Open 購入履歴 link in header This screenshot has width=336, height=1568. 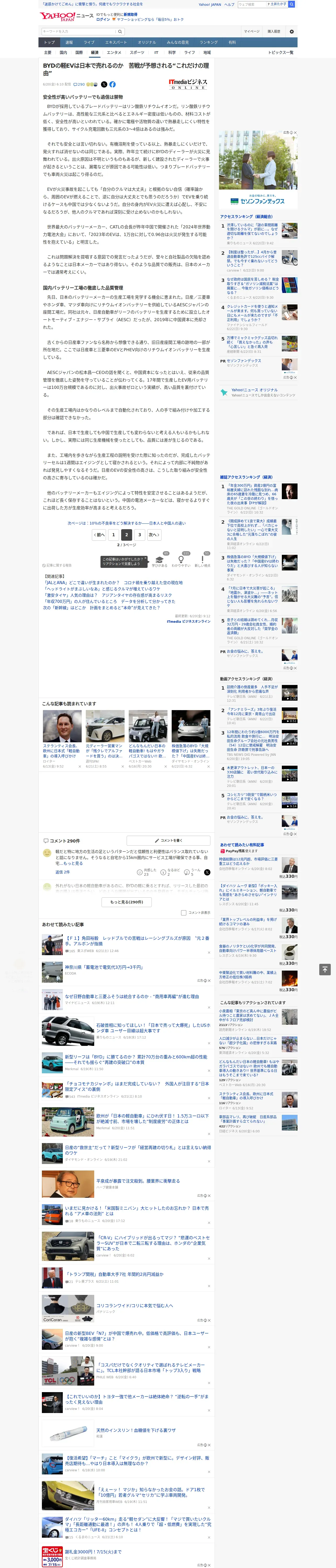[x=274, y=31]
